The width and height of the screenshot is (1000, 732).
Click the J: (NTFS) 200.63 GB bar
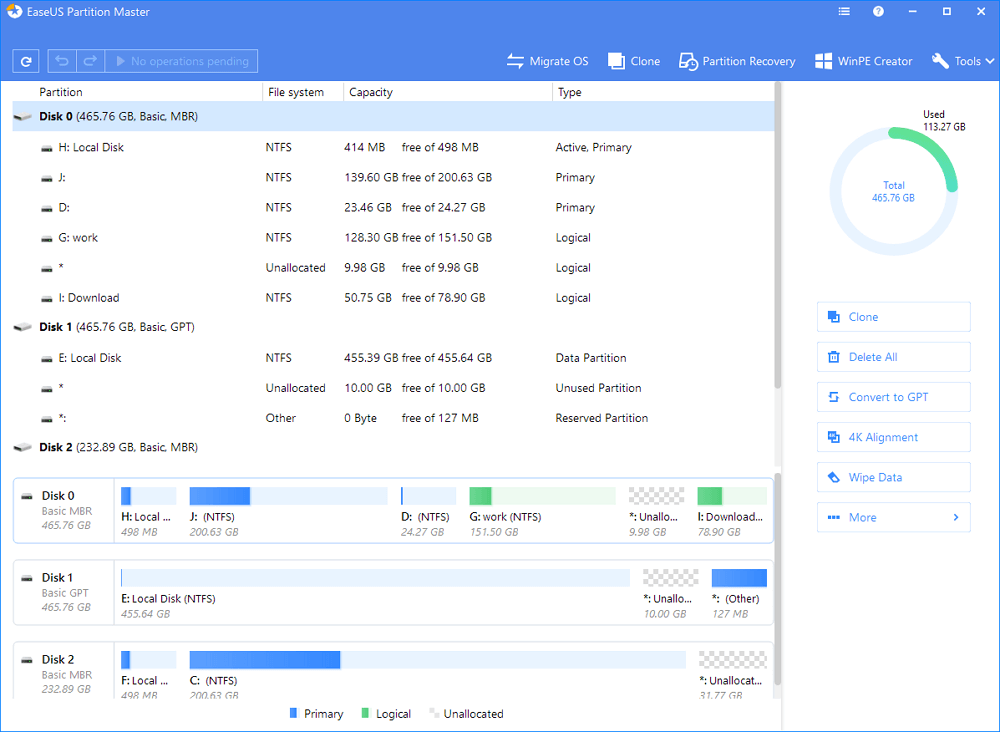[288, 496]
